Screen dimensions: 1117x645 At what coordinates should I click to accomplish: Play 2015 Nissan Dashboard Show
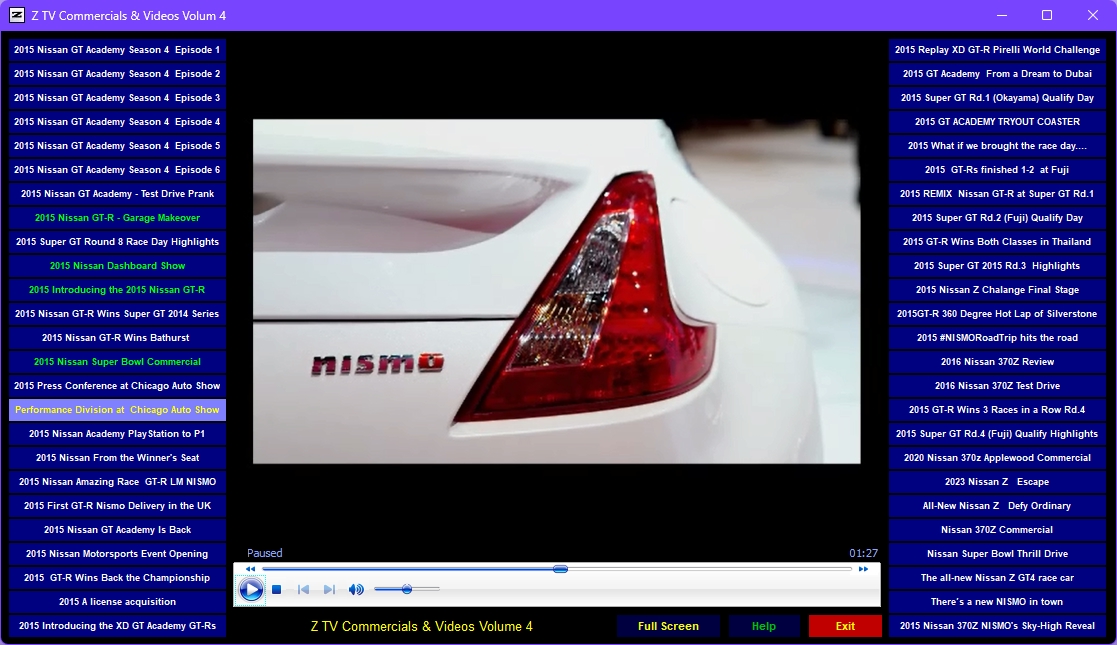(117, 266)
